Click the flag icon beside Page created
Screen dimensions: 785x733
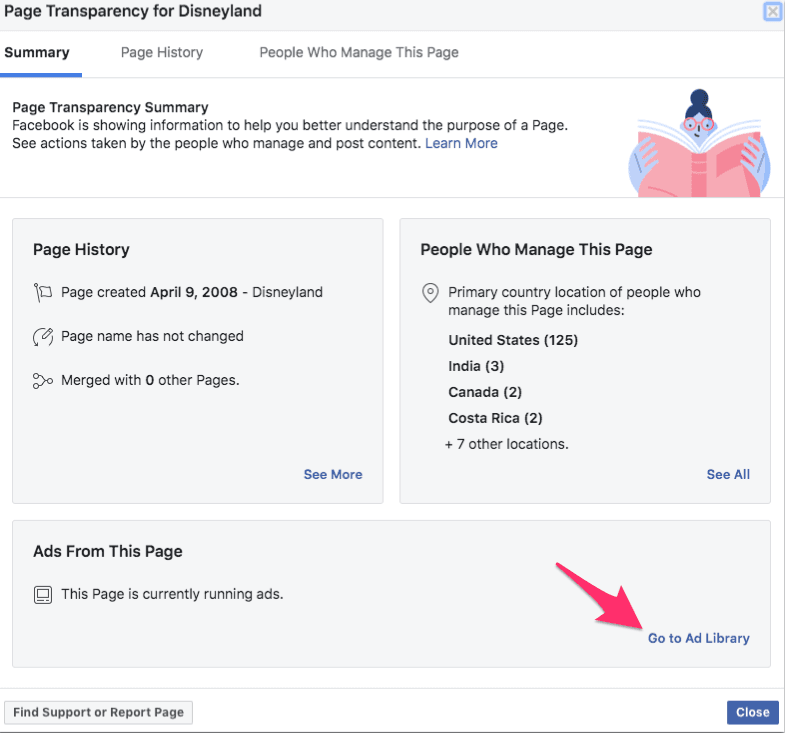pos(42,293)
